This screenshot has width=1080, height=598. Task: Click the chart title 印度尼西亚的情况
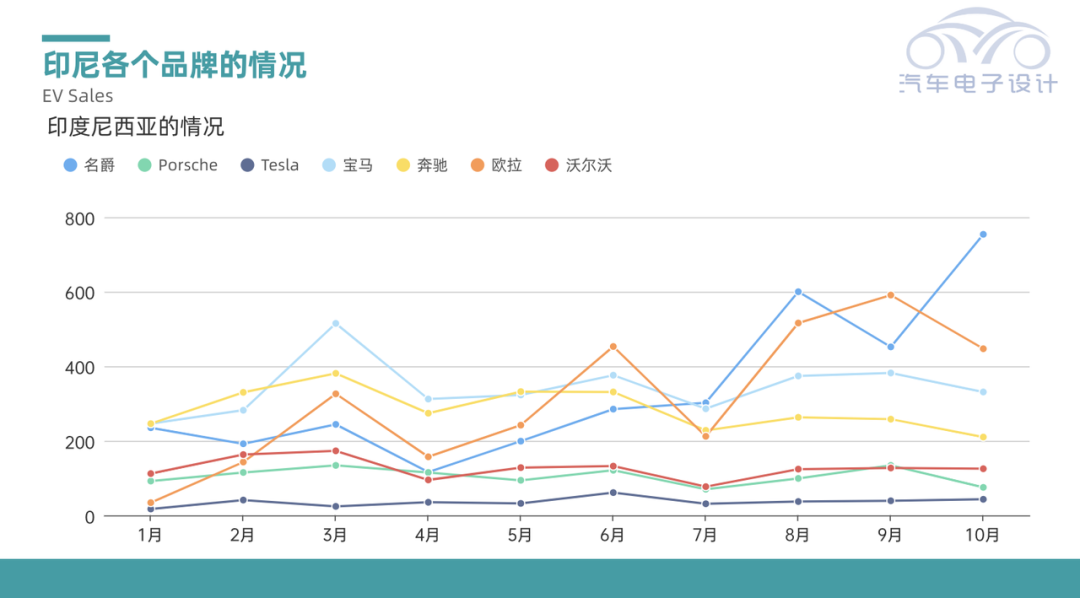coord(136,127)
